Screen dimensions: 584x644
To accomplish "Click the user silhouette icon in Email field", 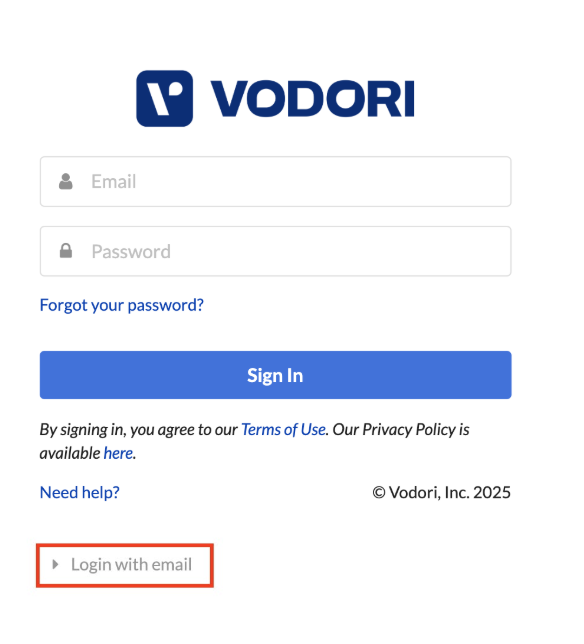I will [x=66, y=182].
